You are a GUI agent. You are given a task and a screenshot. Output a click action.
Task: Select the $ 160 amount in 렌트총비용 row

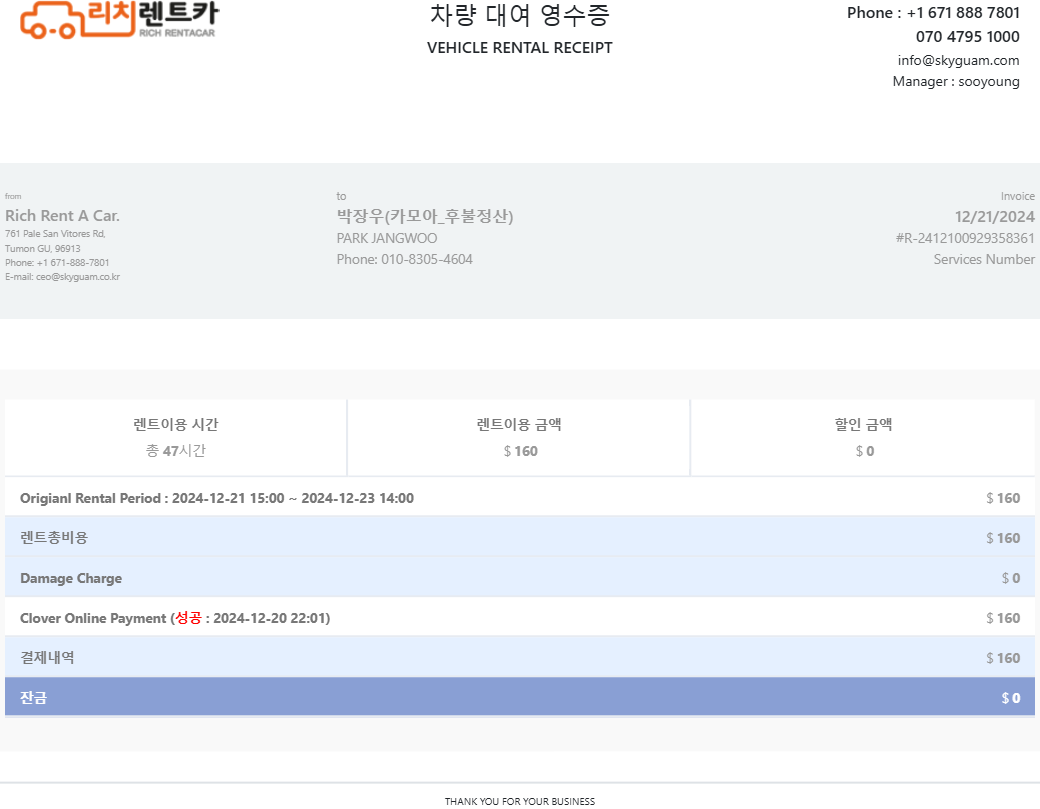pyautogui.click(x=1003, y=538)
